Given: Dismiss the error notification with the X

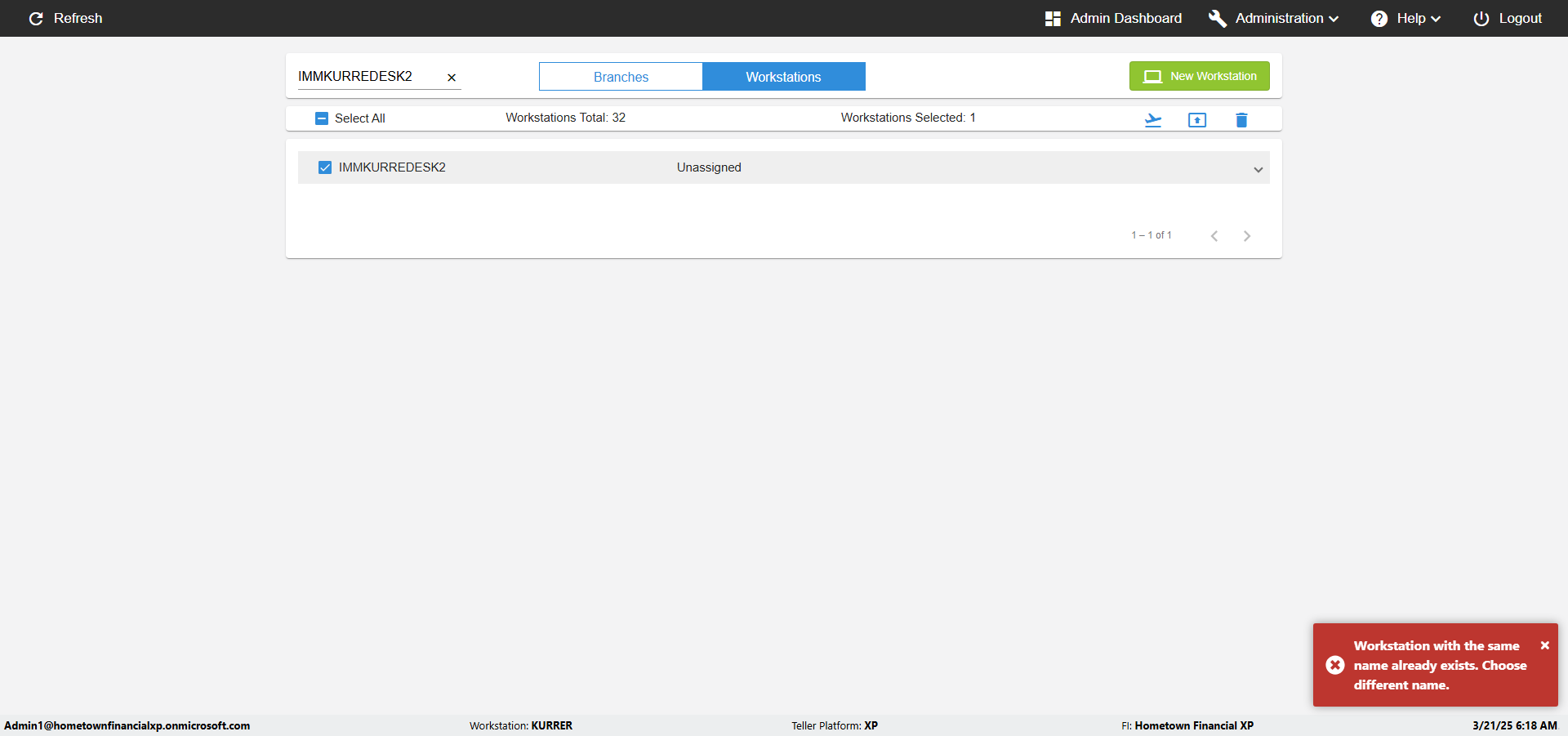Looking at the screenshot, I should (1545, 645).
